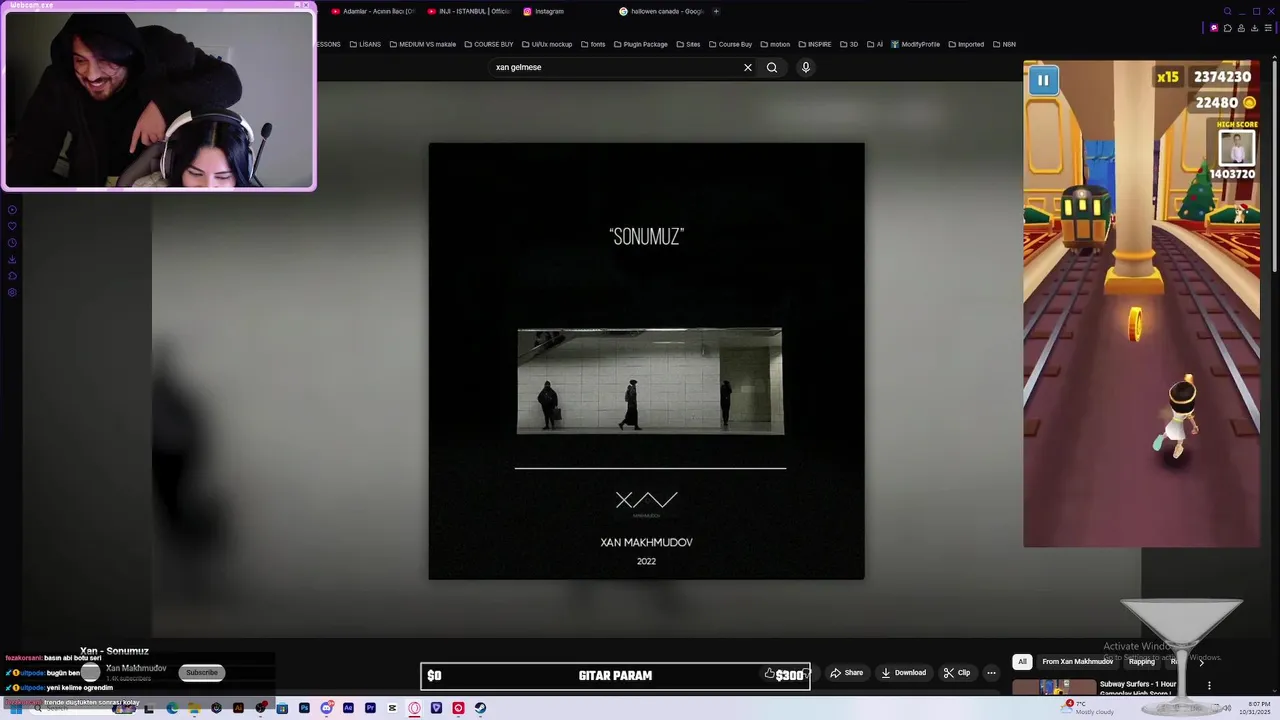Screen dimensions: 1280x720
Task: Like the video with thumbs-up icon
Action: [x=769, y=673]
